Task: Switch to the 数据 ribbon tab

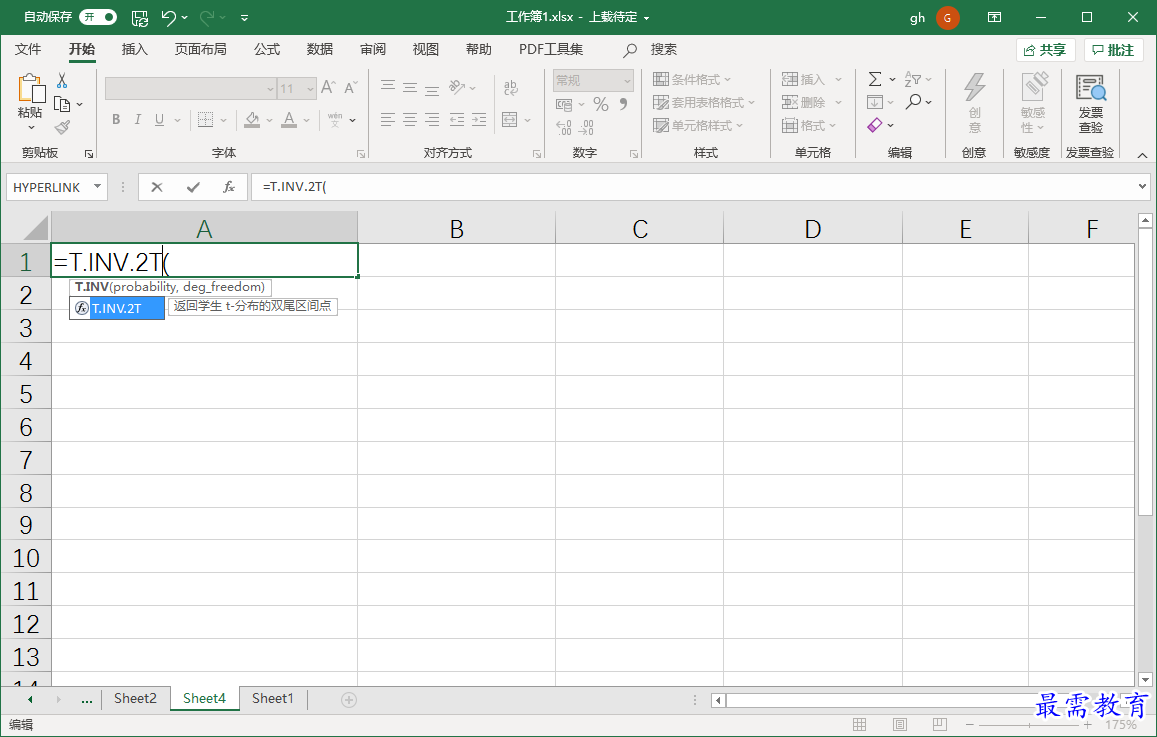Action: 320,49
